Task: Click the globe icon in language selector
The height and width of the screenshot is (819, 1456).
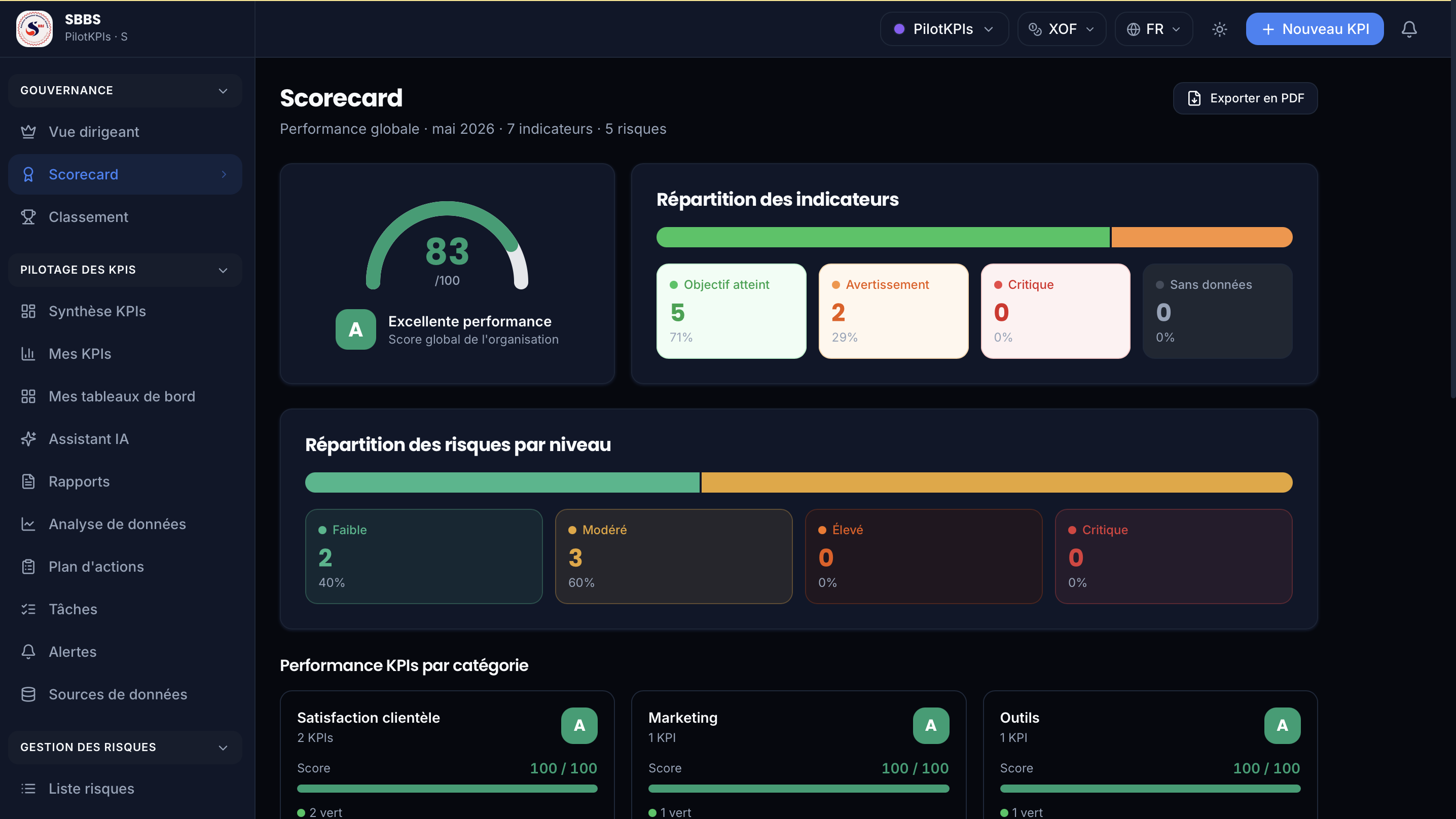Action: 1133,29
